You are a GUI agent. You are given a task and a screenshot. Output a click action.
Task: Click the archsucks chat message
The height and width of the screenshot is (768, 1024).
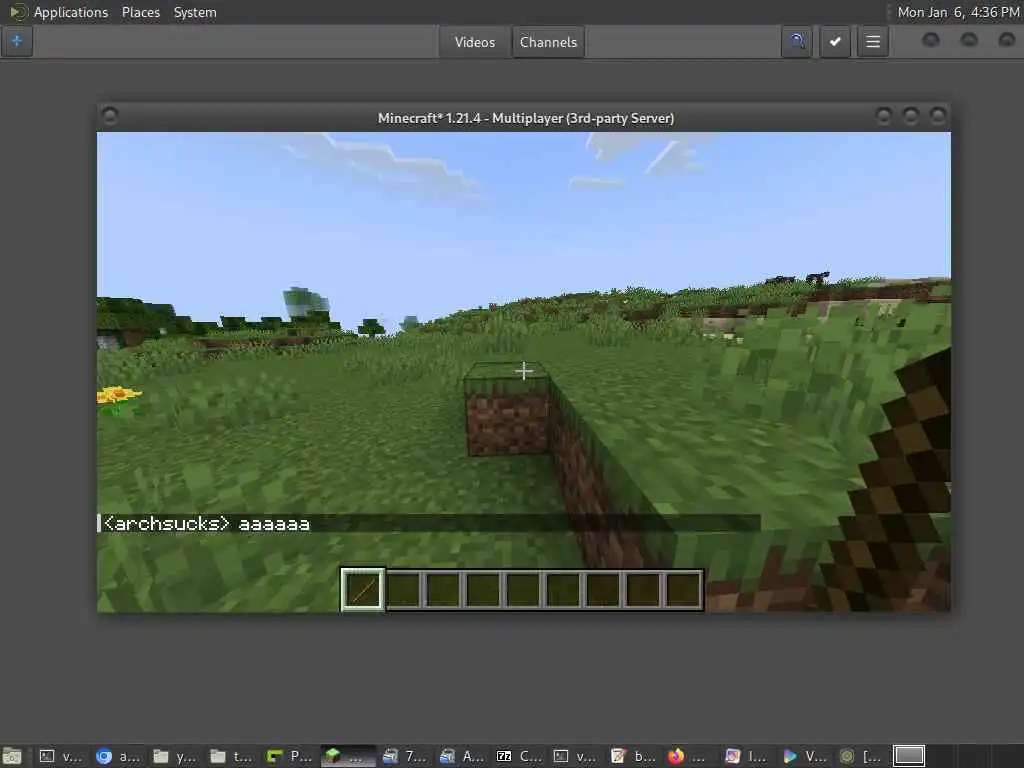[x=206, y=523]
